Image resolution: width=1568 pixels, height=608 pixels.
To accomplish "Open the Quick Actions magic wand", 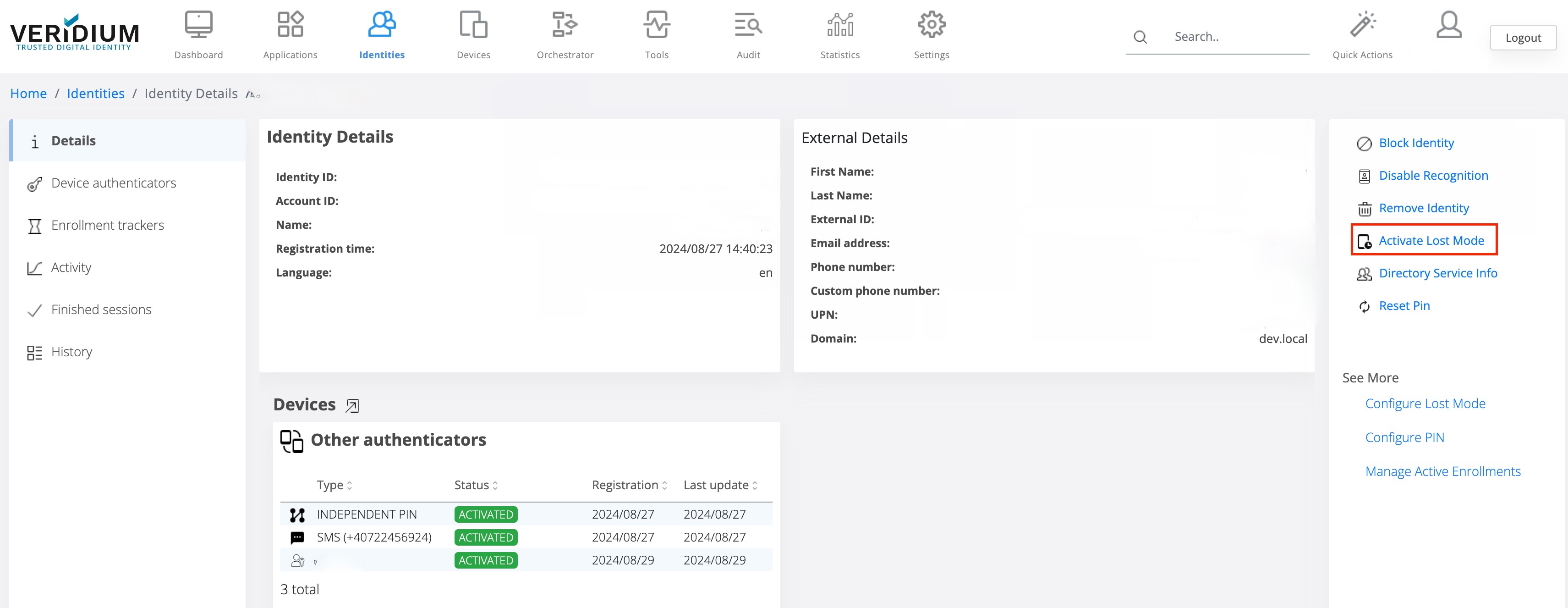I will (x=1362, y=25).
